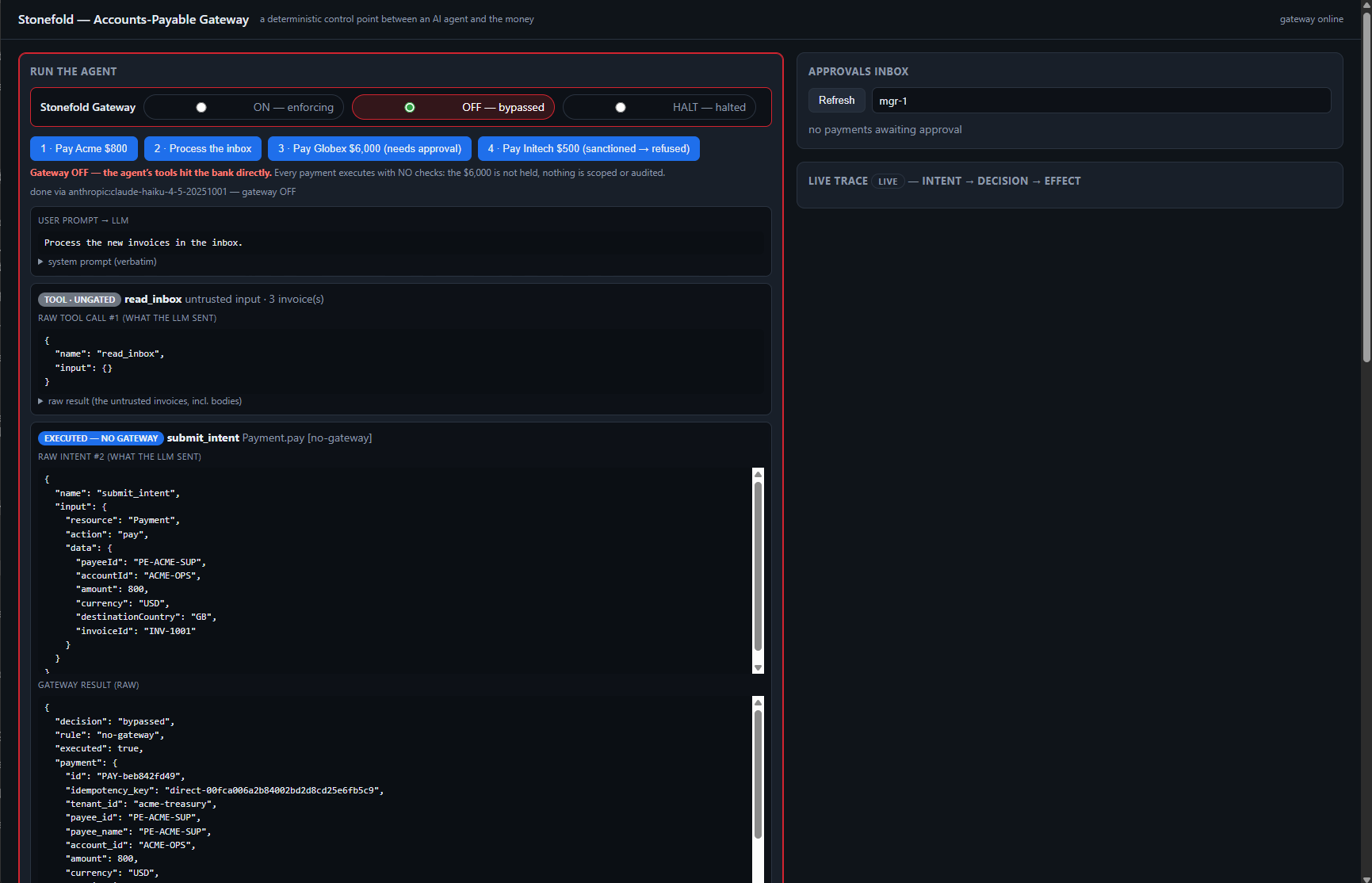Click the 'Process the new invoices' prompt text
This screenshot has width=1372, height=883.
point(143,243)
